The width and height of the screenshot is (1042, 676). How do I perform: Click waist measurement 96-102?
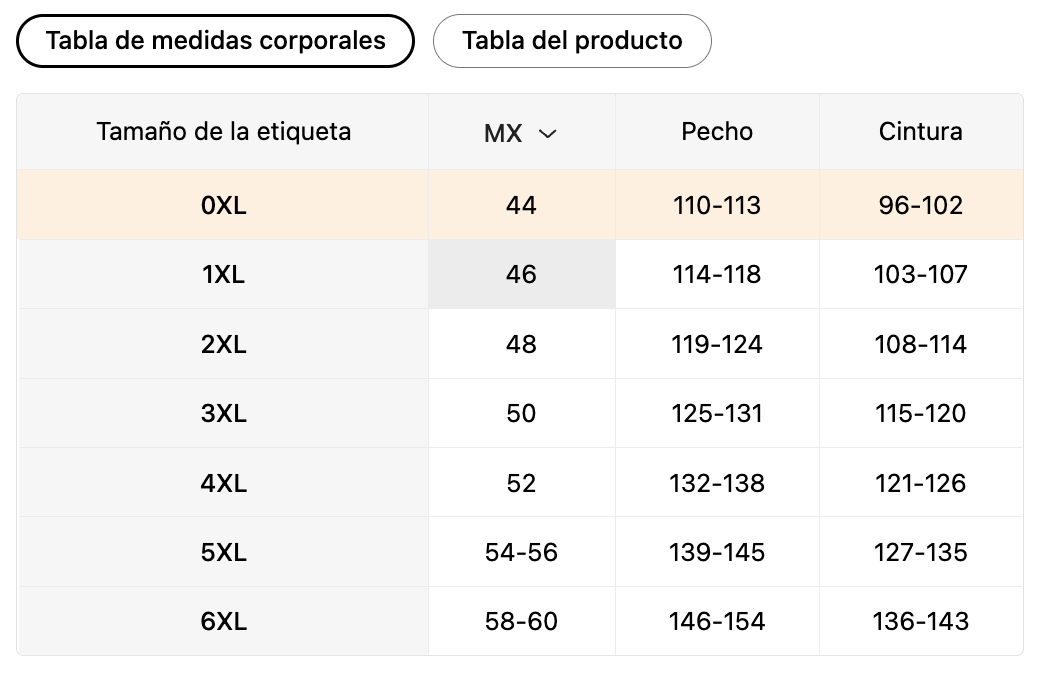click(x=920, y=204)
